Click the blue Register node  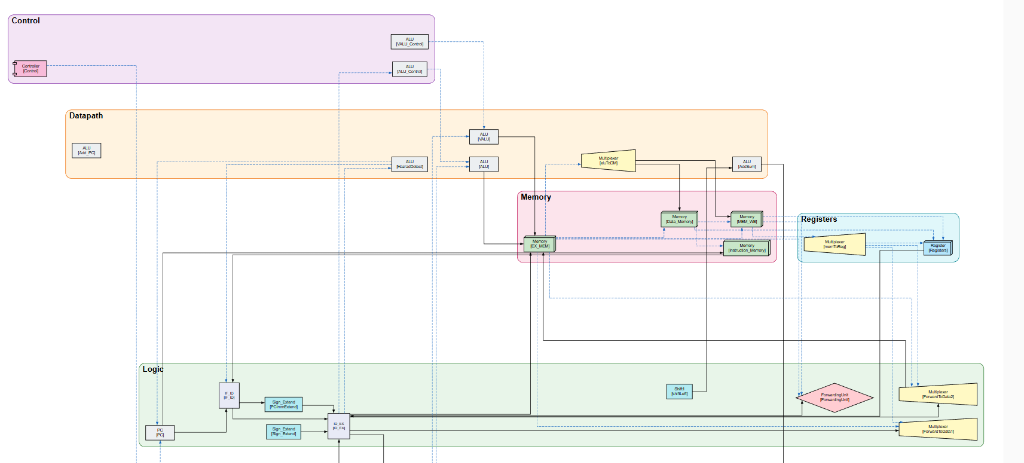click(938, 248)
